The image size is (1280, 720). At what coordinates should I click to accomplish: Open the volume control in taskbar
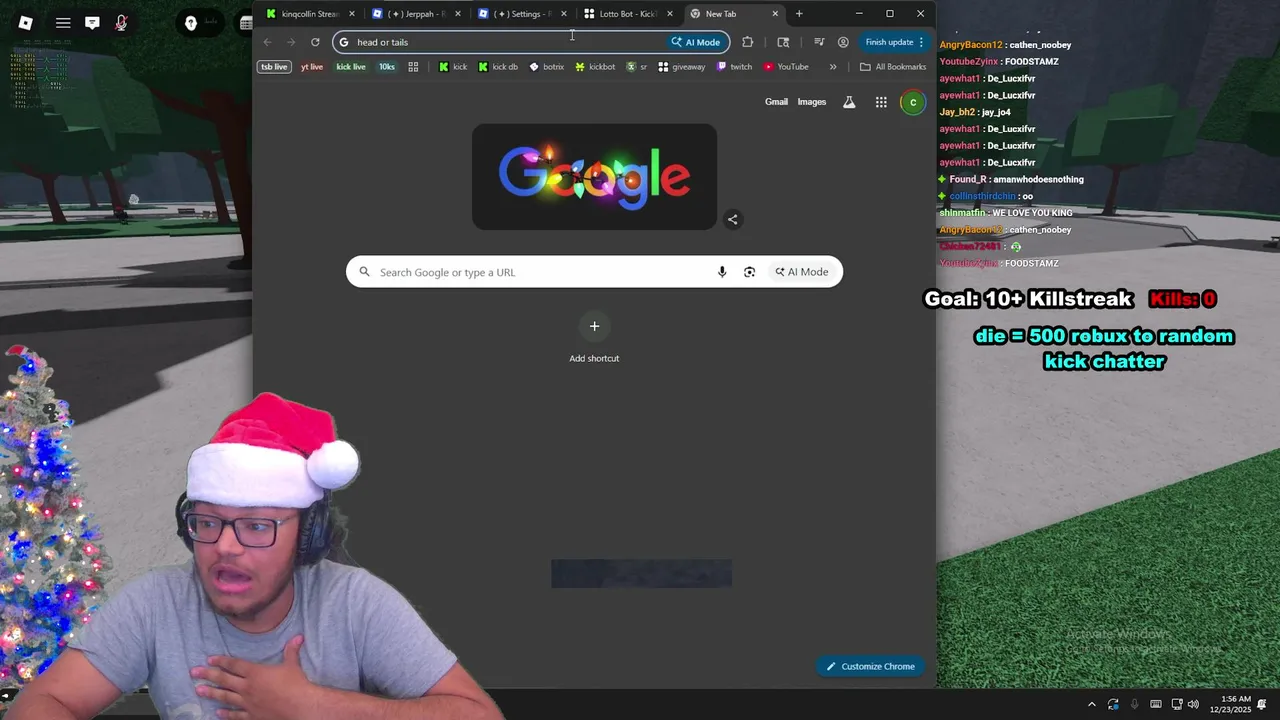(x=1193, y=704)
